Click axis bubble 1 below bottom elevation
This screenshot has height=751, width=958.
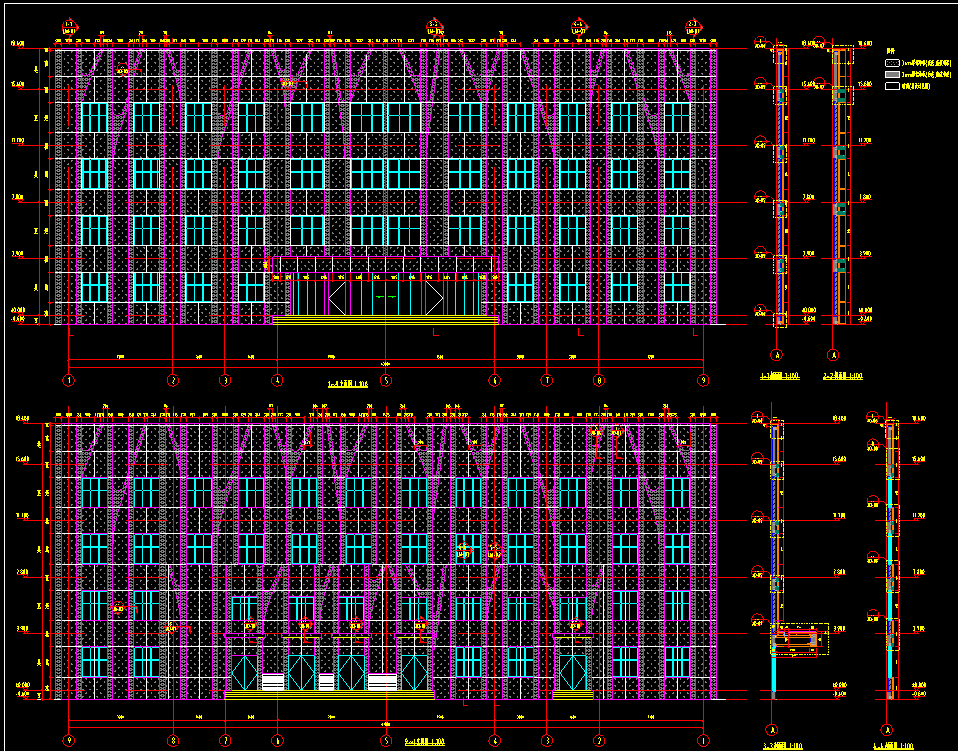703,741
